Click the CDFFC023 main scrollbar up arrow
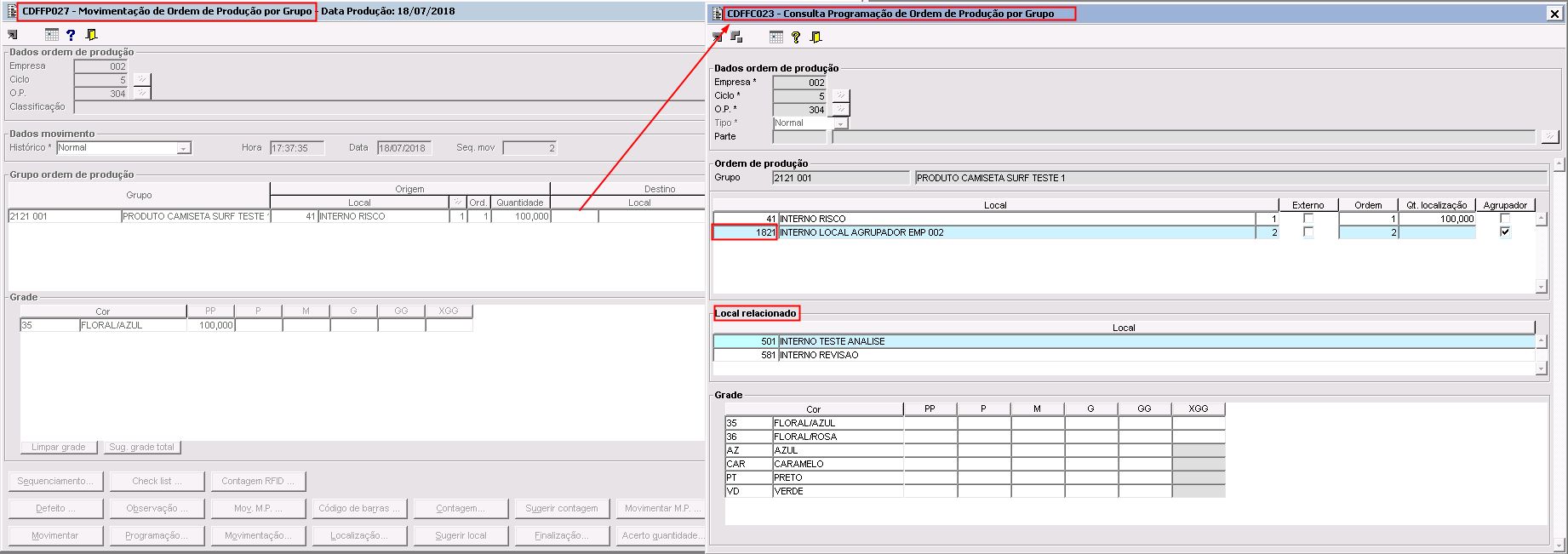Viewport: 1568px width, 554px height. tap(1559, 163)
